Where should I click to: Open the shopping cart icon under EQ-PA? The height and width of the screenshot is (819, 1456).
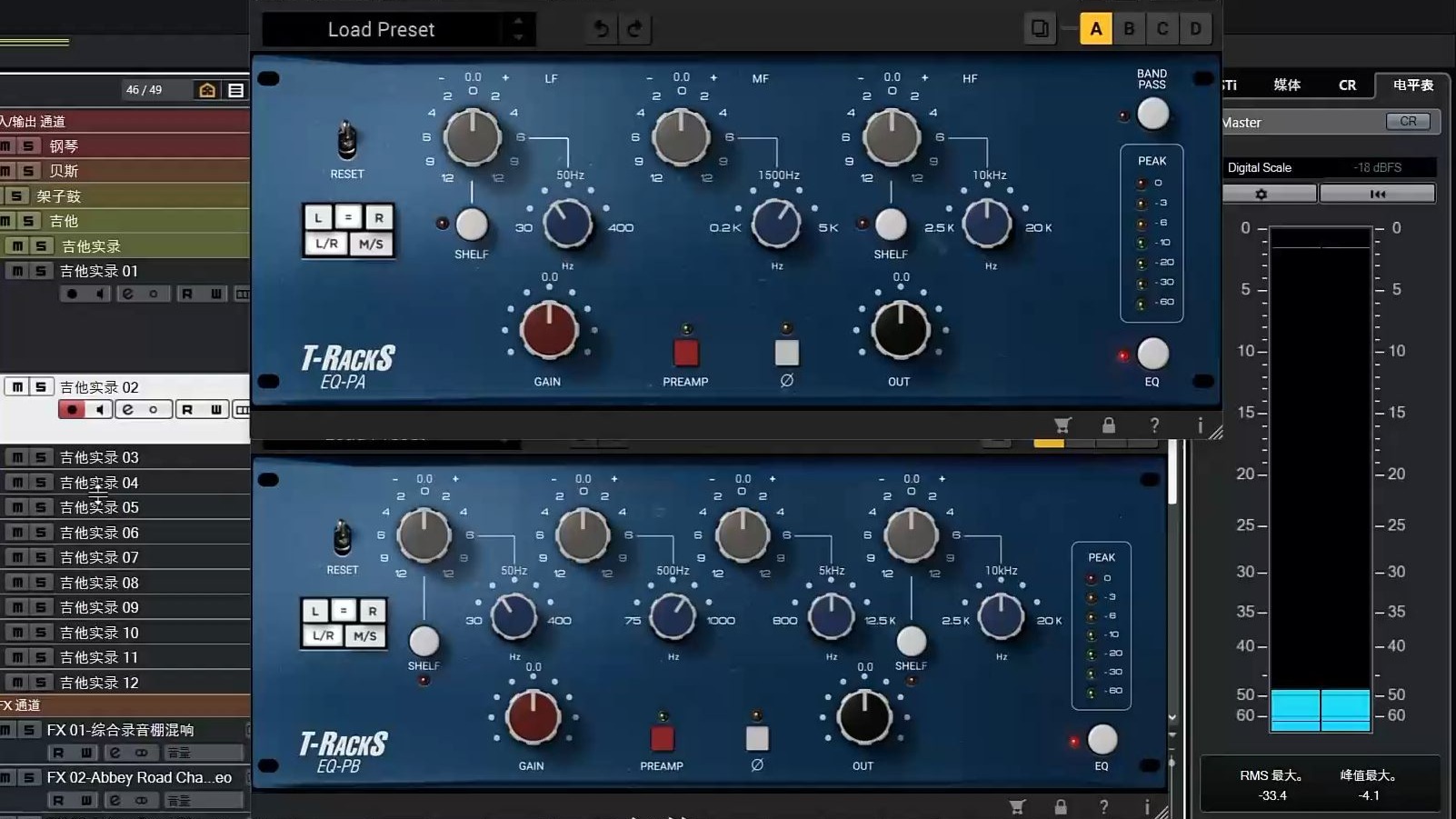click(x=1062, y=424)
